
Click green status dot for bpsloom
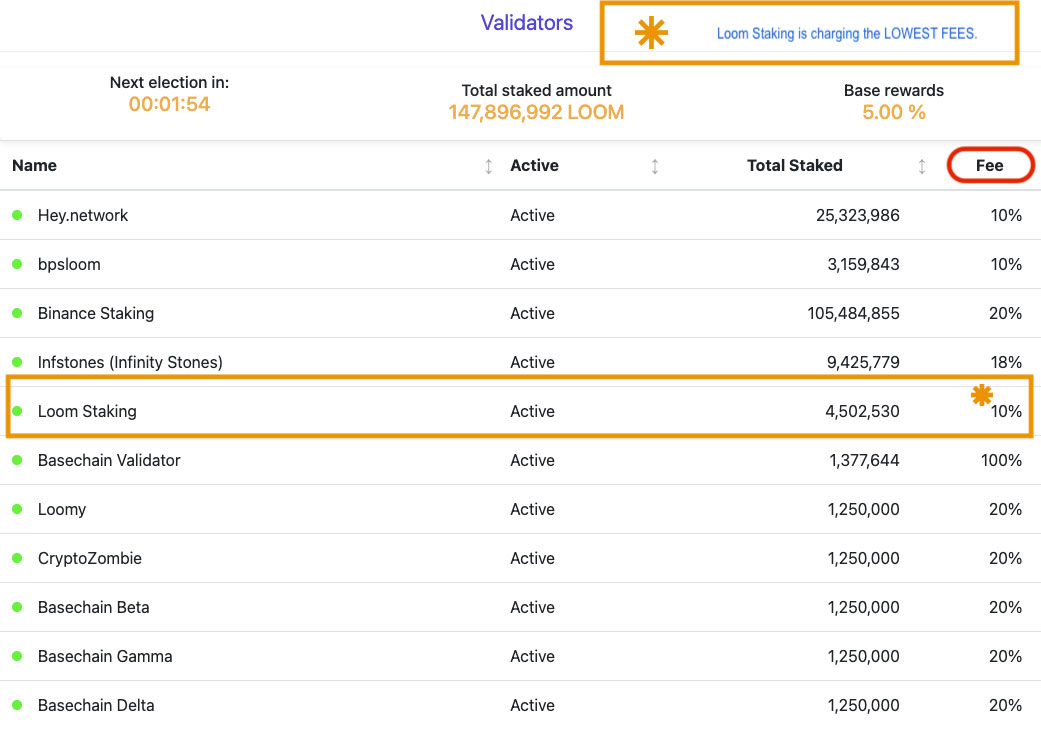pos(17,264)
